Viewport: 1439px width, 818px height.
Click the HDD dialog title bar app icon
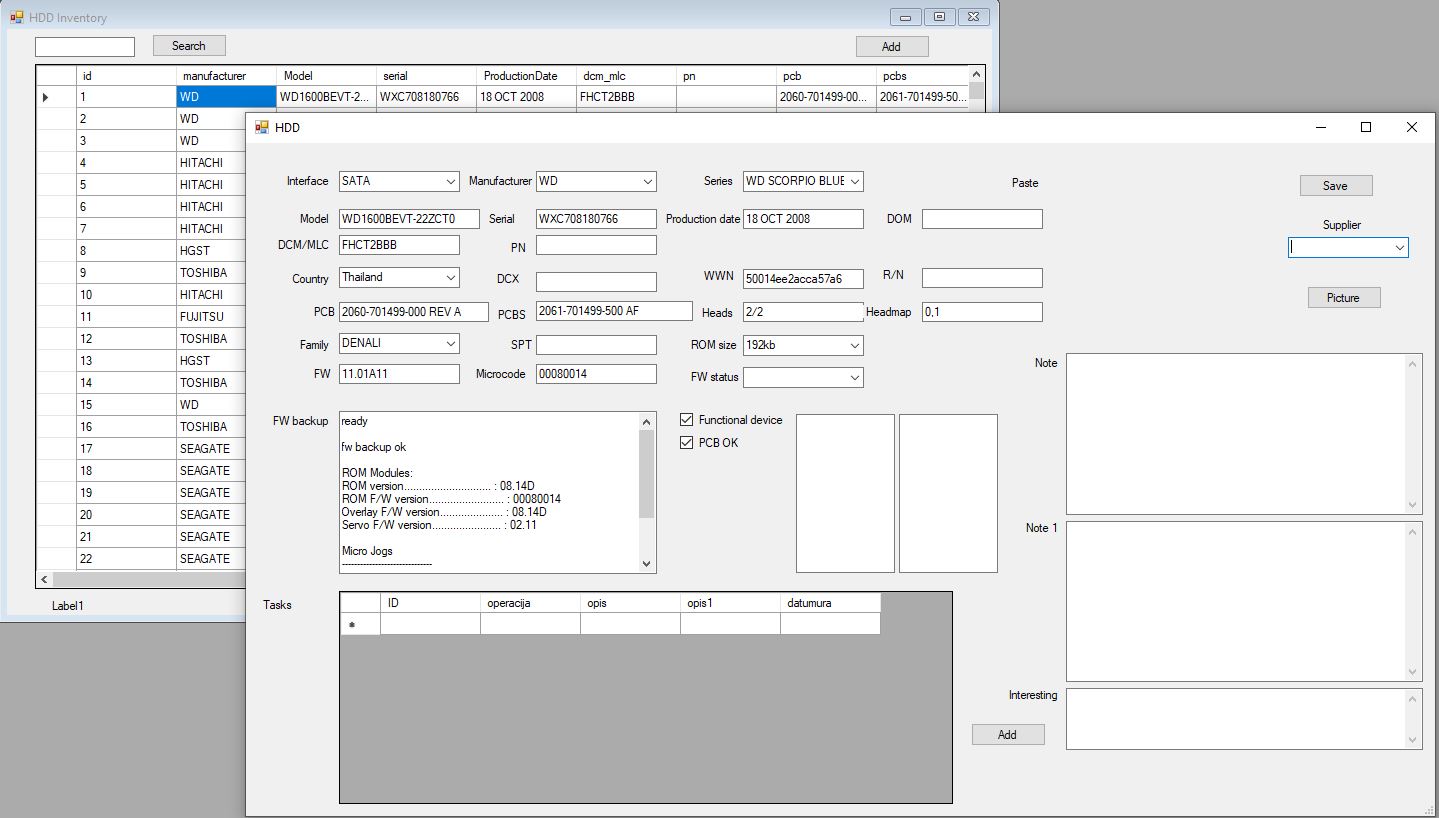262,127
